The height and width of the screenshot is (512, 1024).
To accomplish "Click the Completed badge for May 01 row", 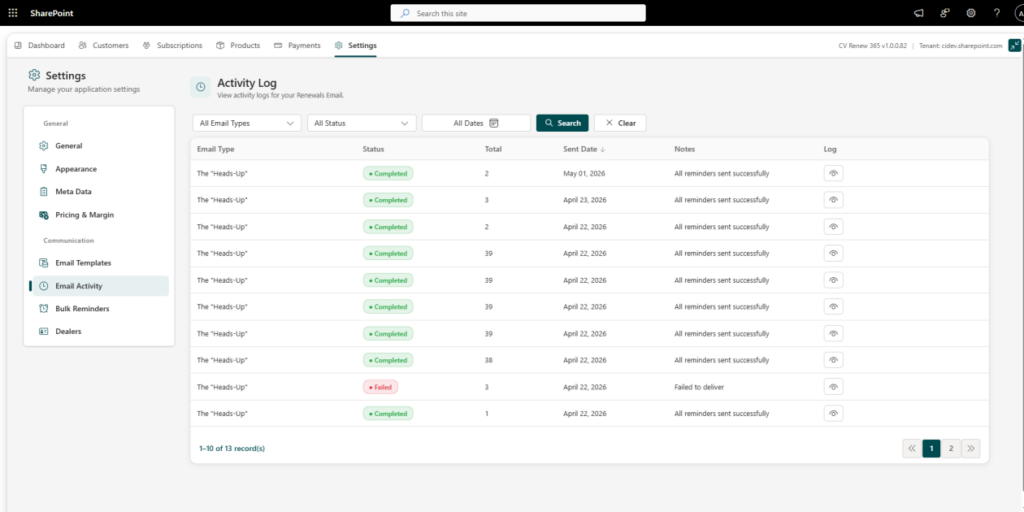I will [x=388, y=173].
